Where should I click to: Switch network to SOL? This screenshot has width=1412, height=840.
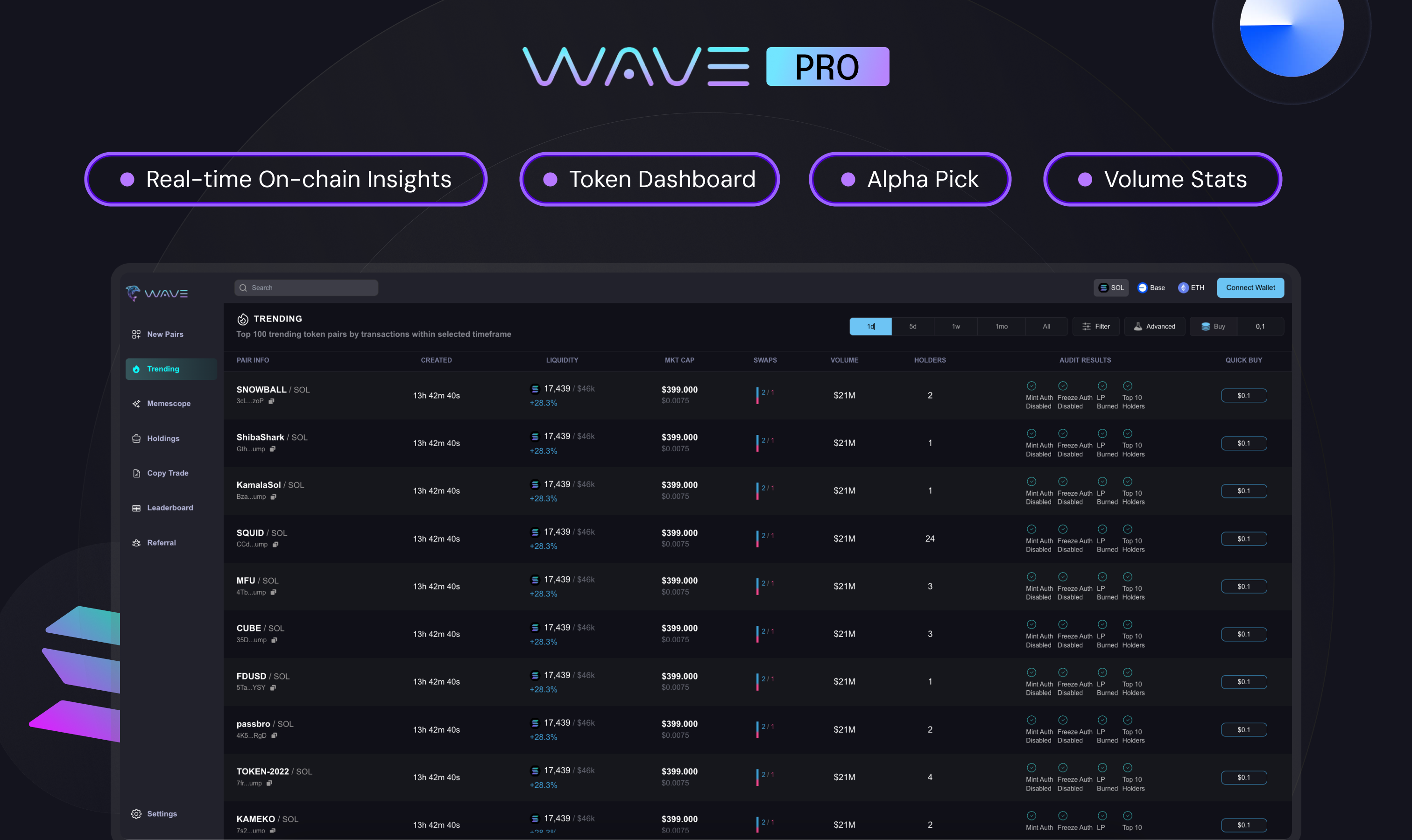pos(1111,287)
